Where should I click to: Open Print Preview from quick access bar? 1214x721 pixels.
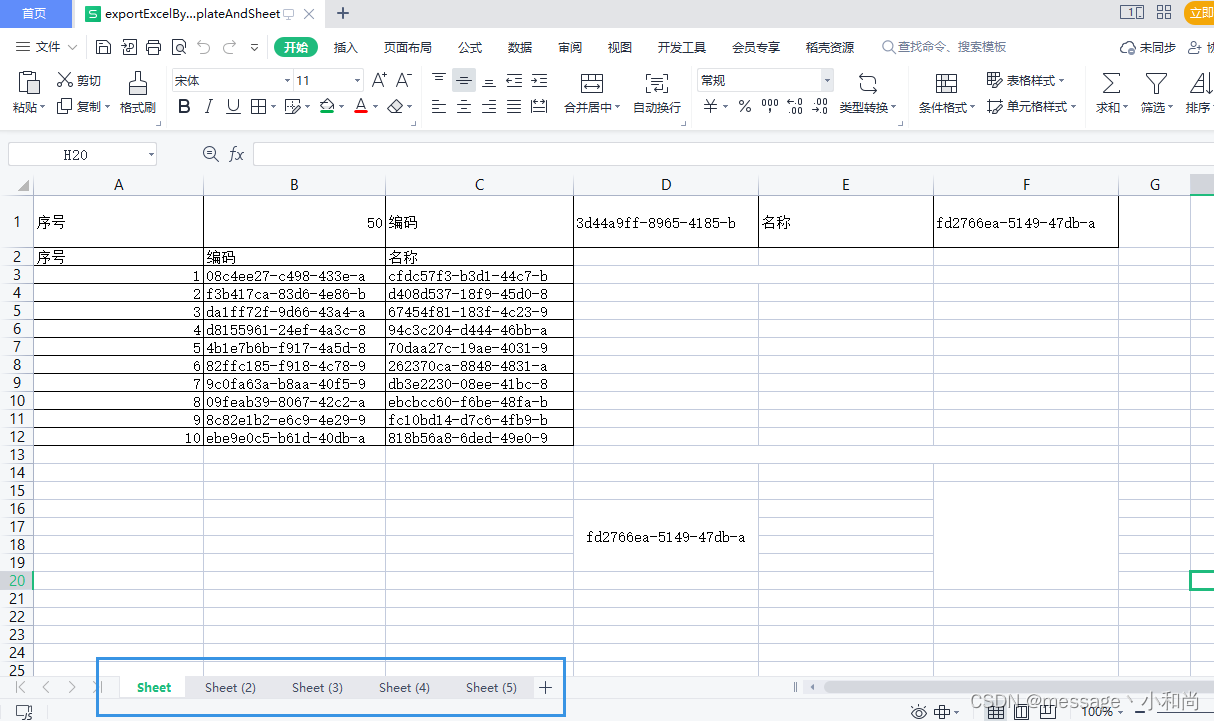point(179,47)
